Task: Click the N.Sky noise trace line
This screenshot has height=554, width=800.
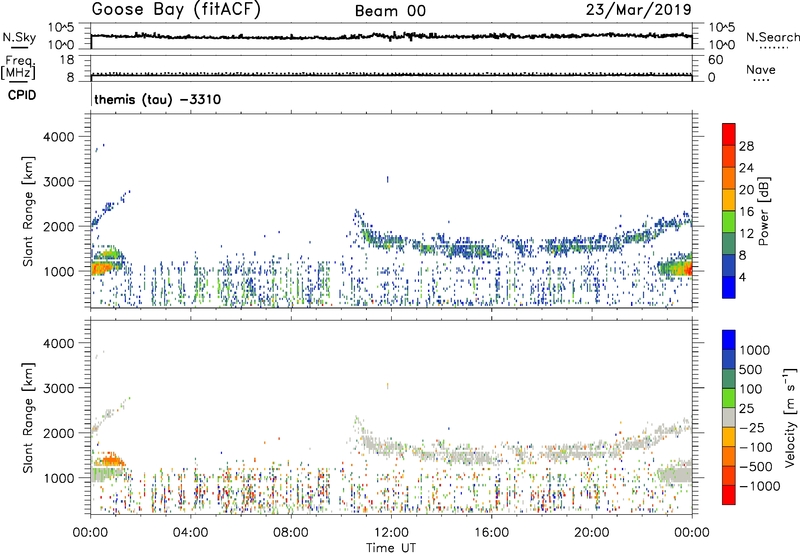Action: 391,36
